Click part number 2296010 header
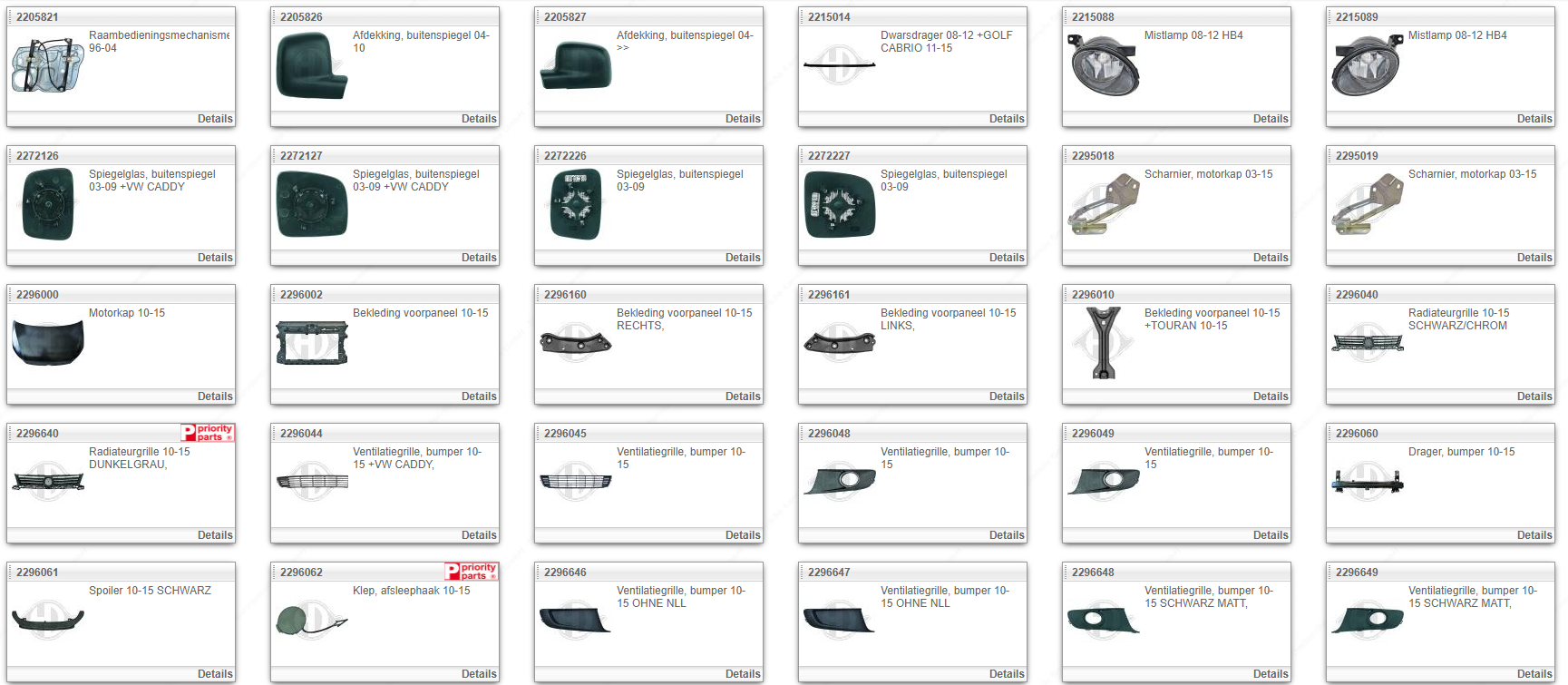This screenshot has width=1568, height=685. point(1093,295)
